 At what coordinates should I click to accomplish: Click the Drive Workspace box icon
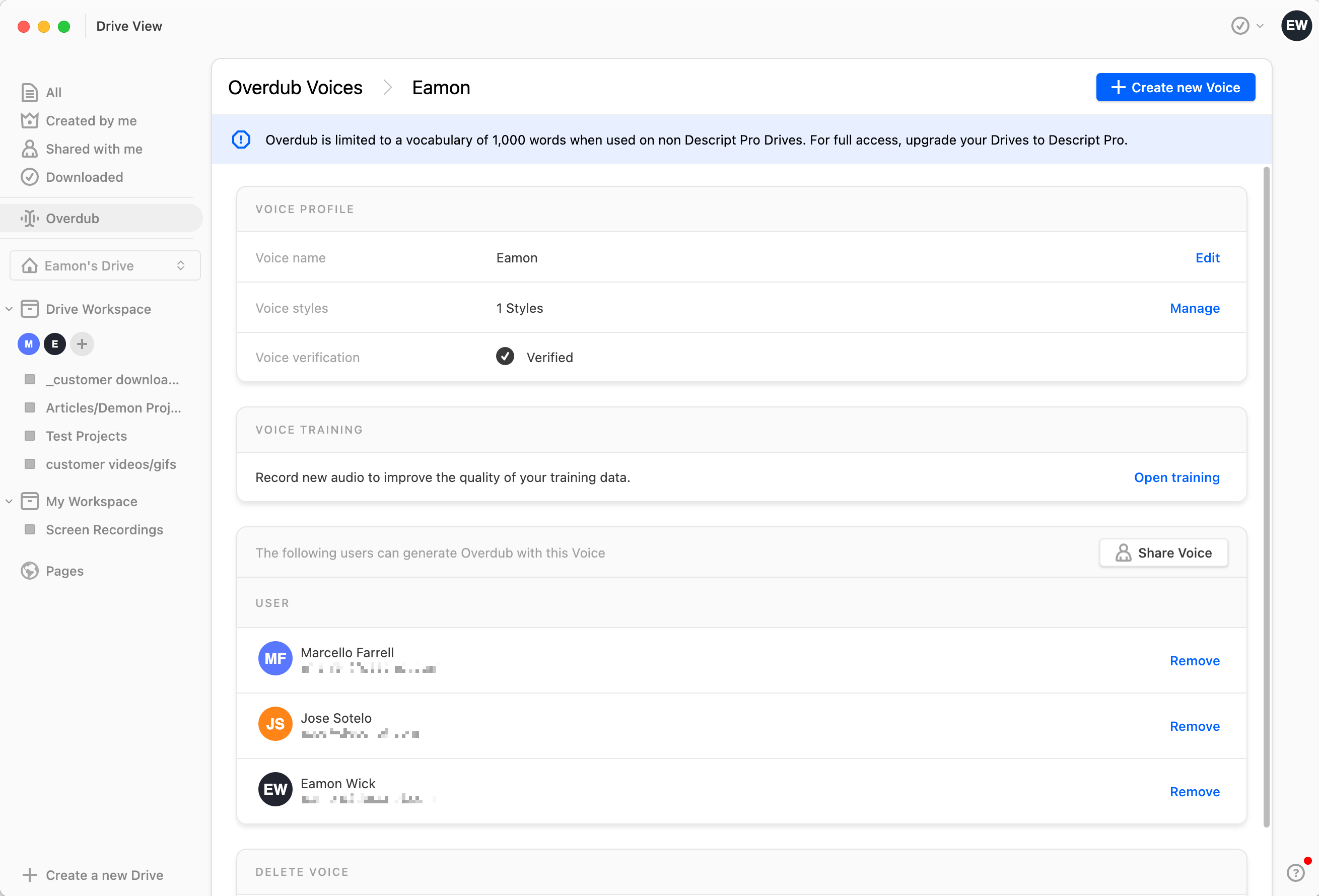[30, 309]
